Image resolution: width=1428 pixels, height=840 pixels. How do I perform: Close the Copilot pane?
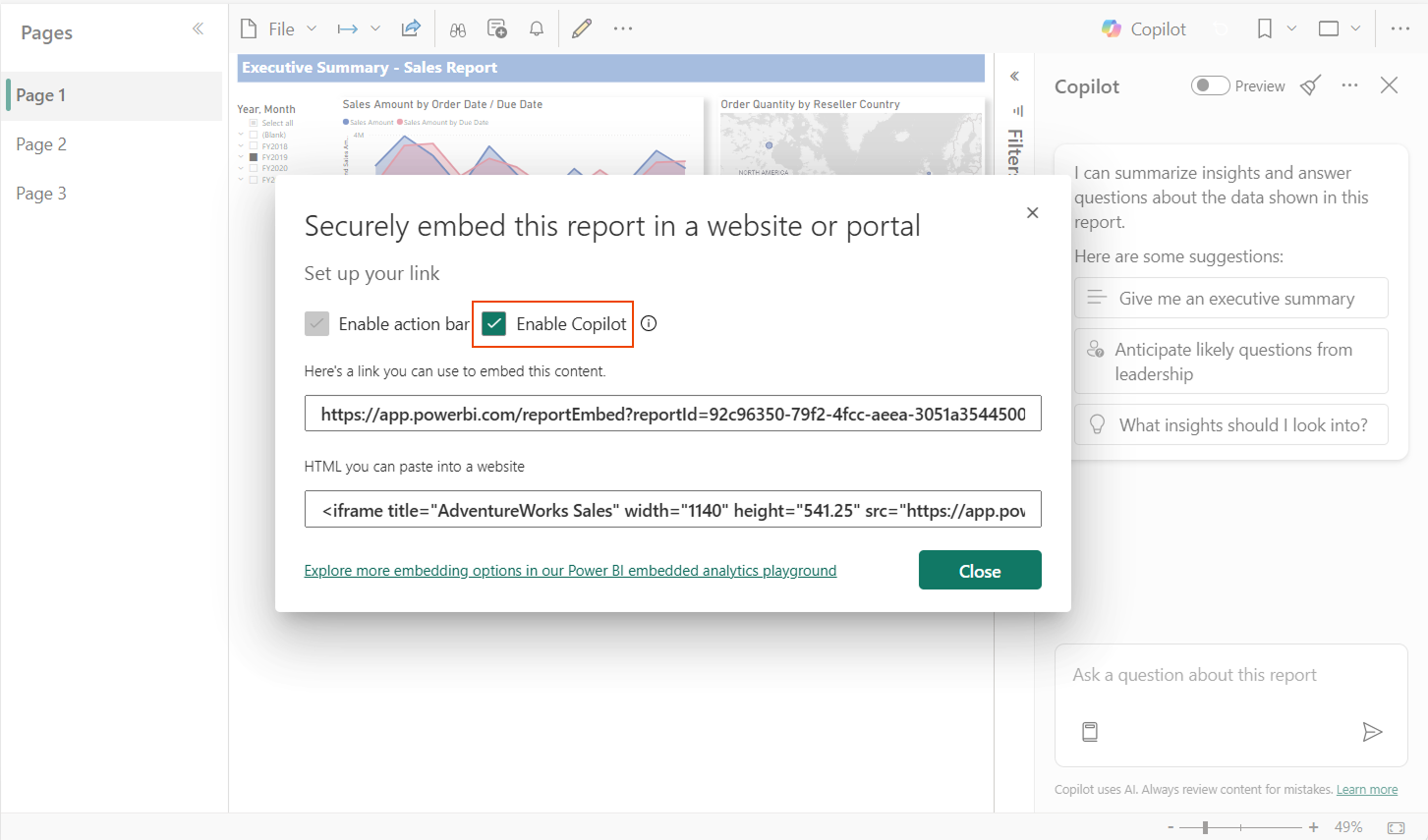[1389, 85]
